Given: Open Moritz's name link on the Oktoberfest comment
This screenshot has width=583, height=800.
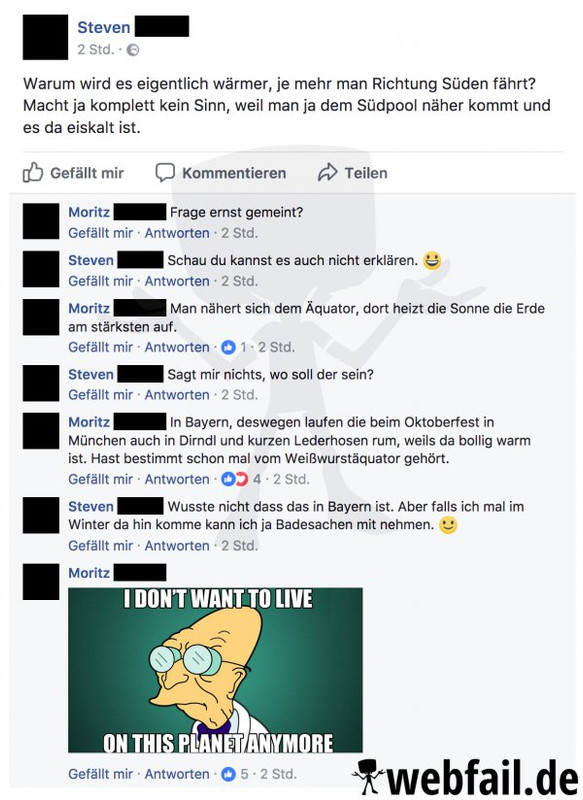Looking at the screenshot, I should (89, 422).
